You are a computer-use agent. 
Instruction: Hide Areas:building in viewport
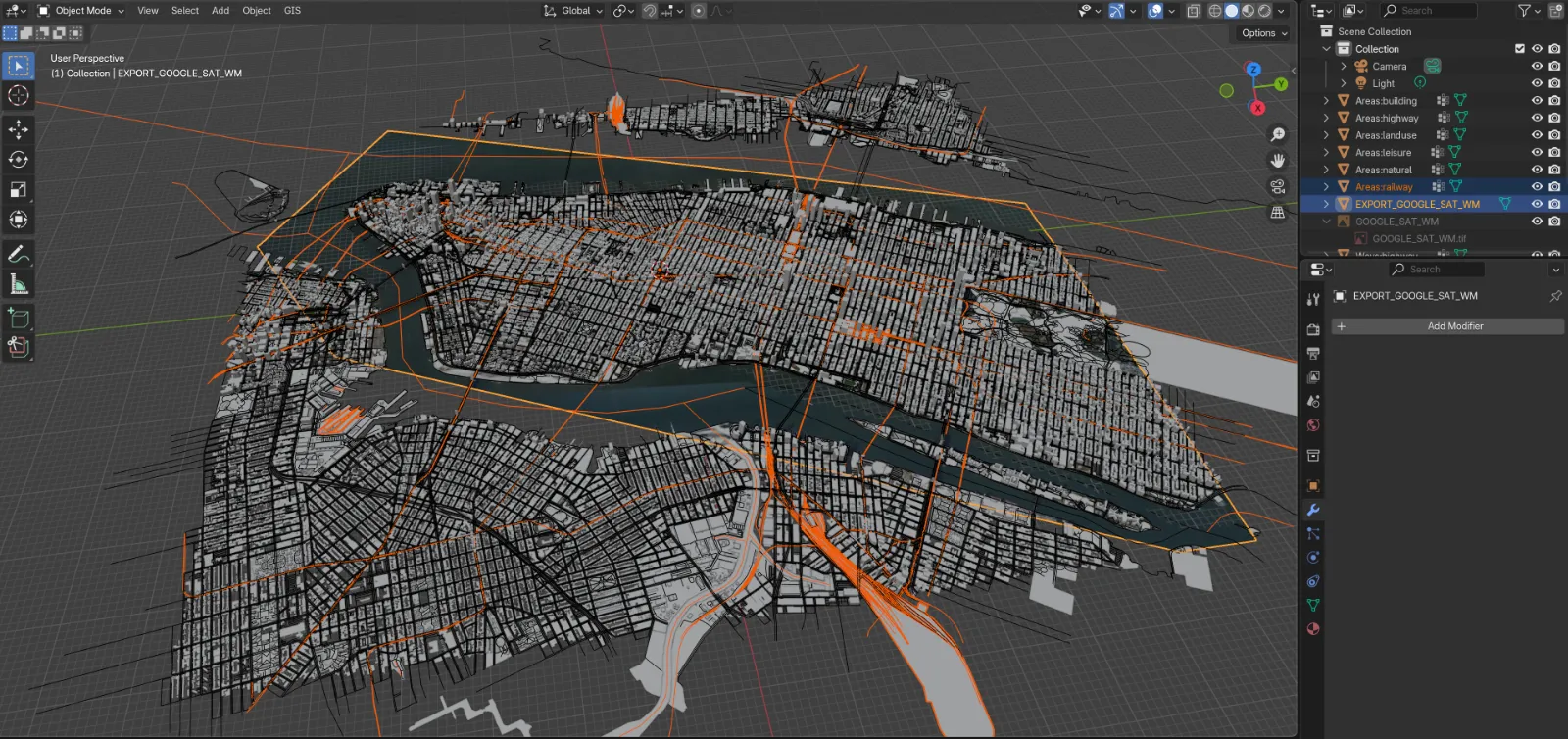click(x=1537, y=100)
